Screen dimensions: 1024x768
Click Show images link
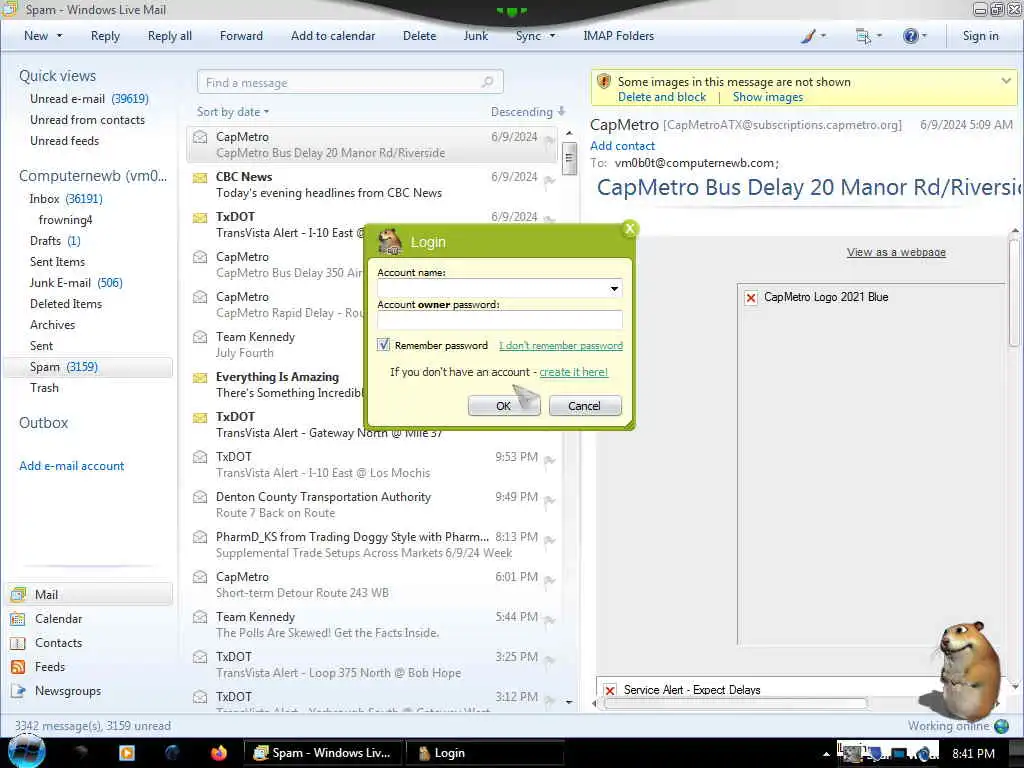[768, 97]
